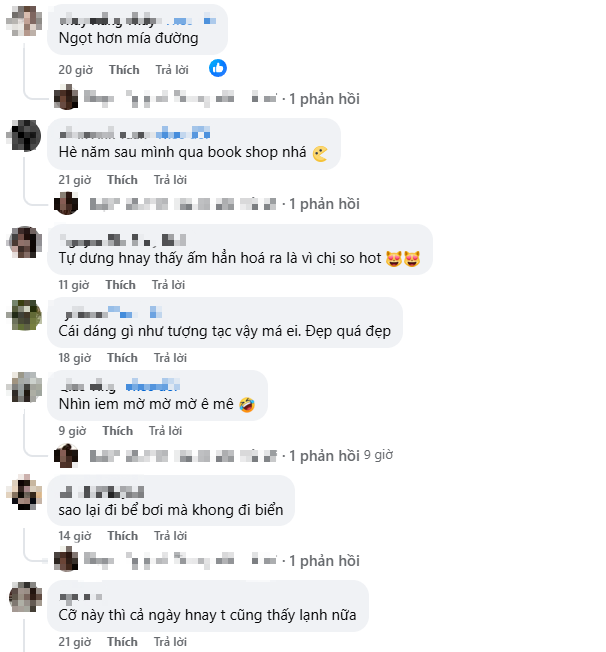Like 'Tự dưng hnay thấy ấm' comment
The image size is (606, 652).
pyautogui.click(x=123, y=286)
